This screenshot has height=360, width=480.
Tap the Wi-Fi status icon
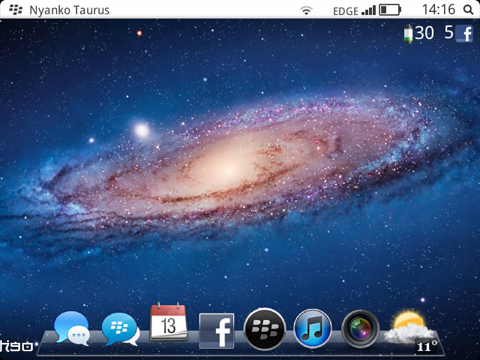point(306,10)
